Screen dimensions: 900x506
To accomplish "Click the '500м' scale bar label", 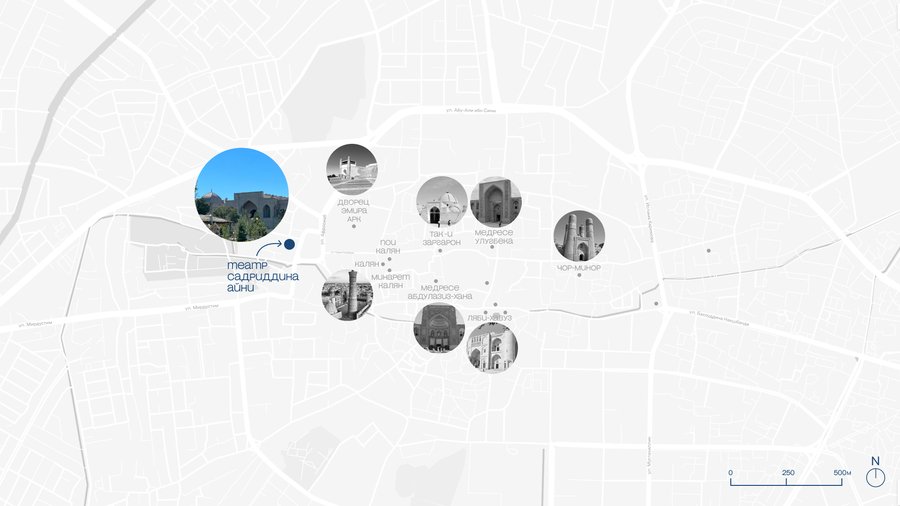I will click(x=842, y=473).
